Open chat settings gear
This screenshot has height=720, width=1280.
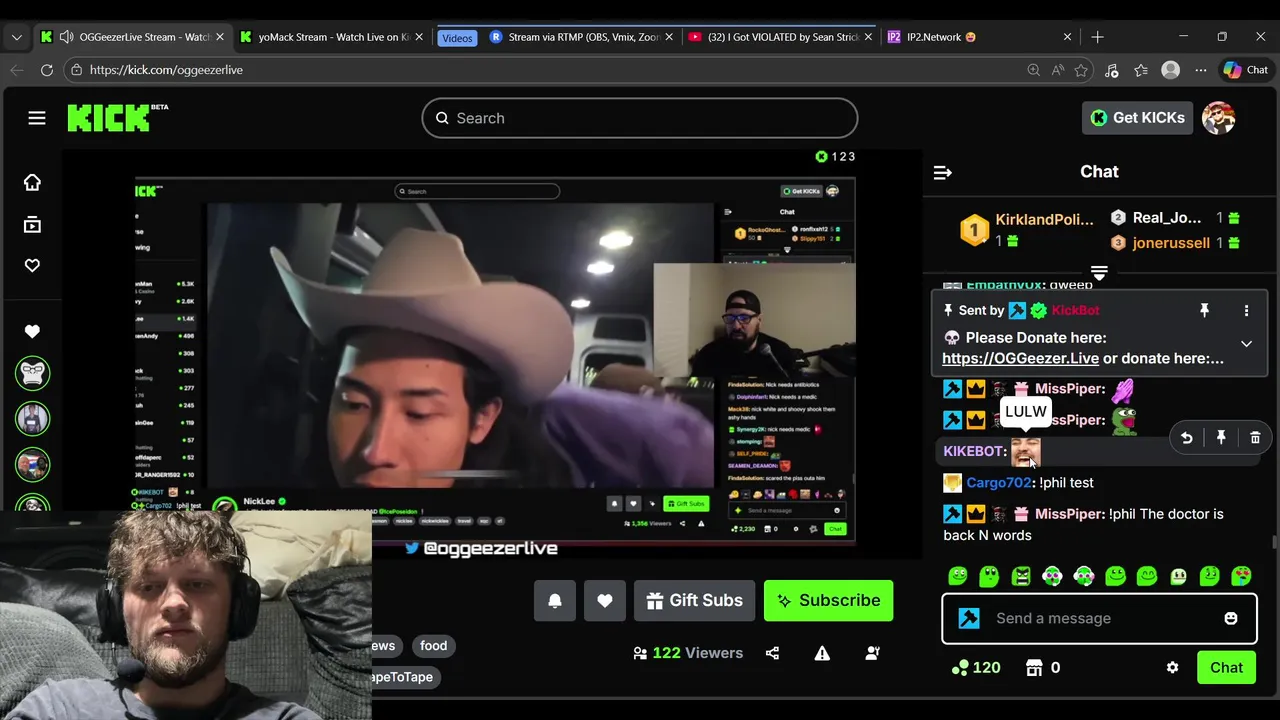[x=1172, y=668]
